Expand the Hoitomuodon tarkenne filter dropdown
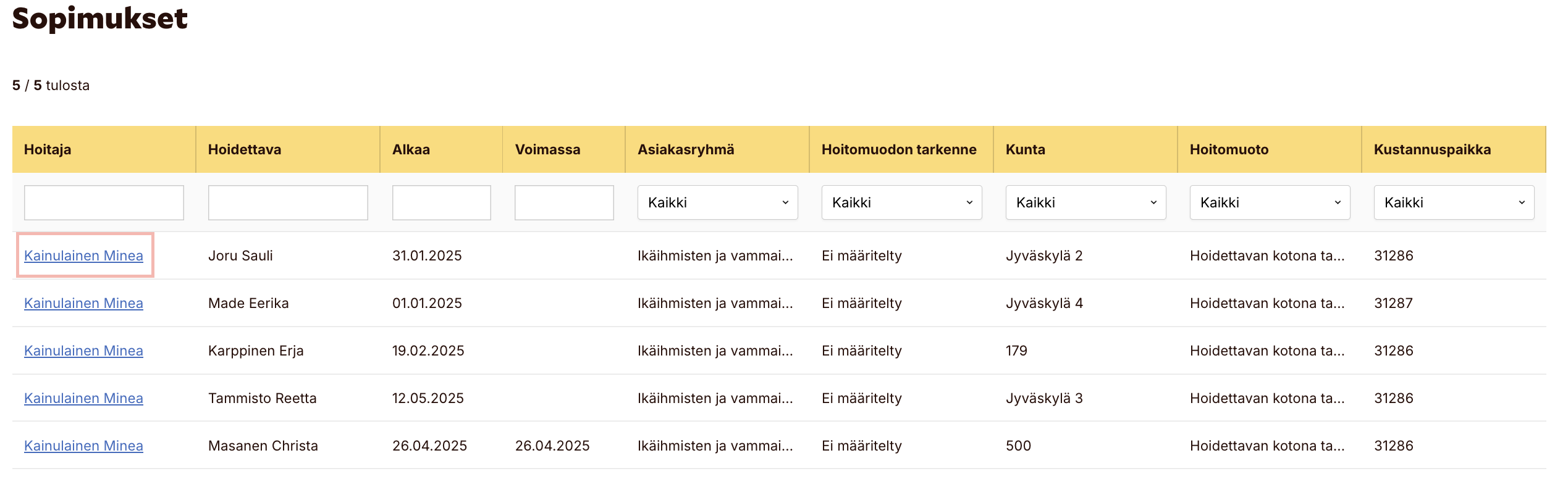 (x=901, y=202)
